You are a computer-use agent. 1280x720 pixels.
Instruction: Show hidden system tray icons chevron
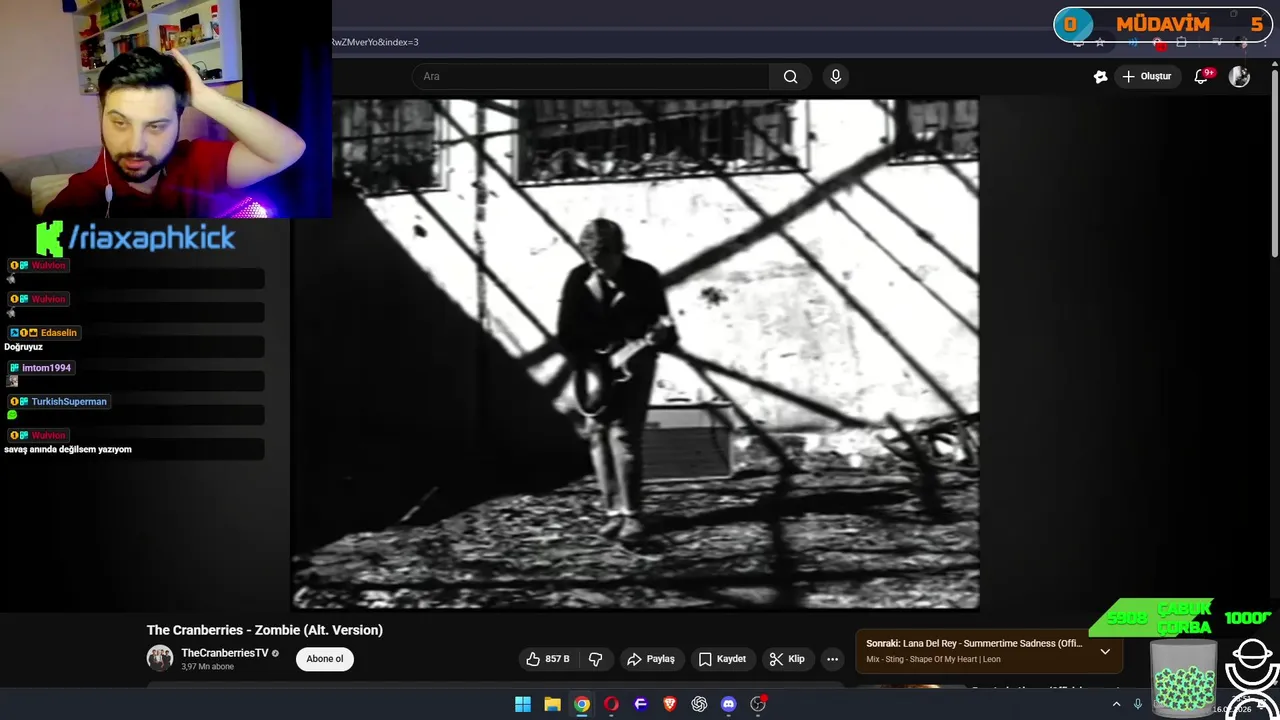[x=1116, y=704]
